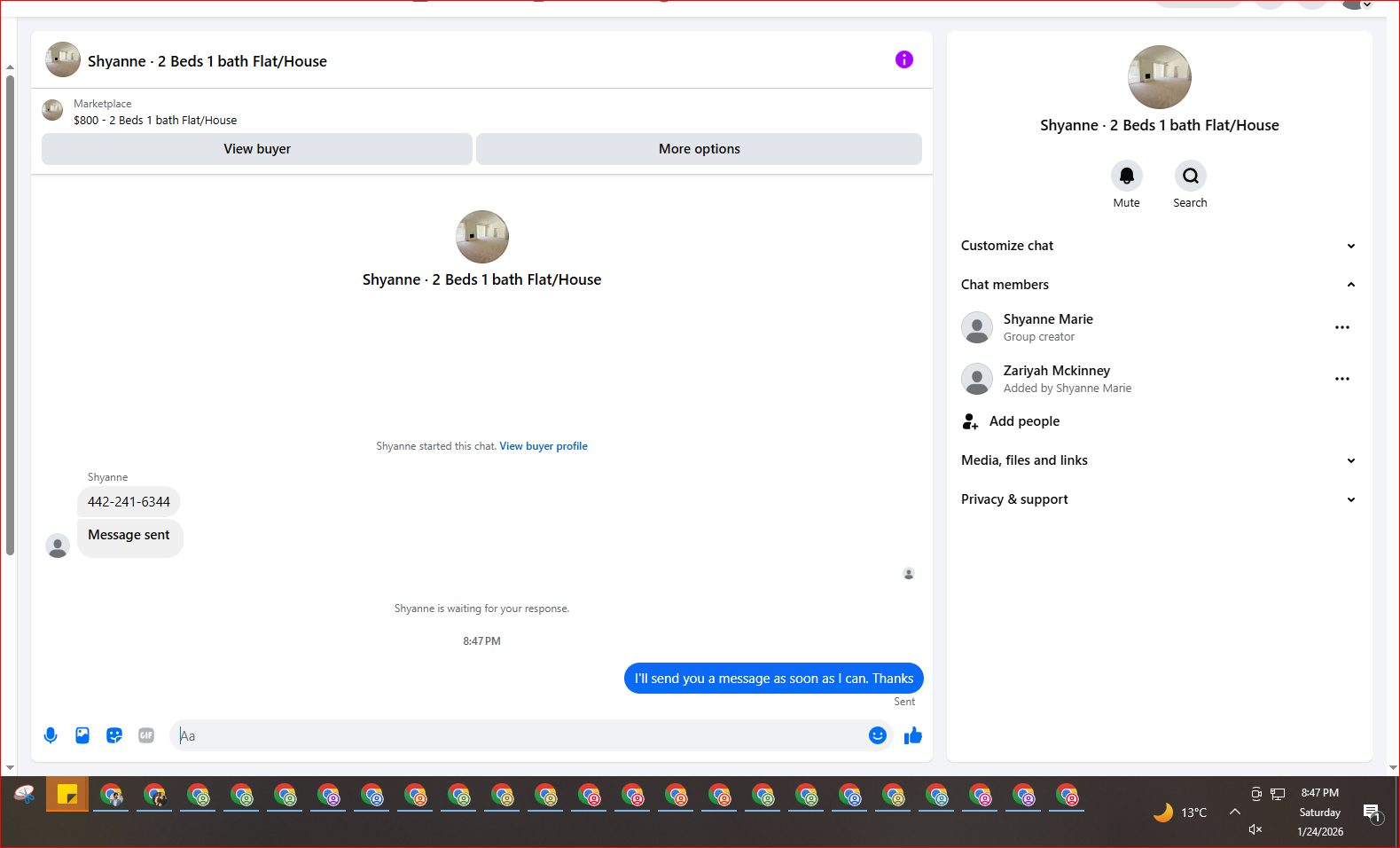Open the View buyer profile link
The image size is (1400, 848).
(544, 446)
